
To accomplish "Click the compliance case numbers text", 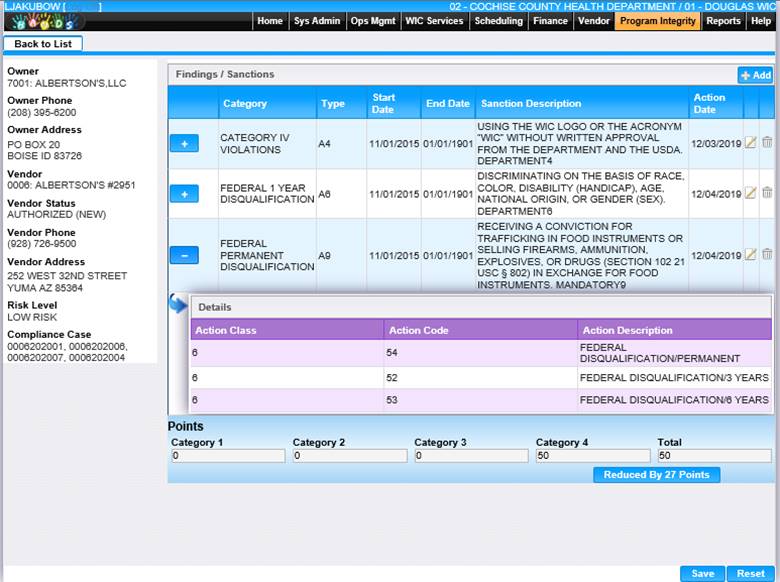I will (67, 352).
